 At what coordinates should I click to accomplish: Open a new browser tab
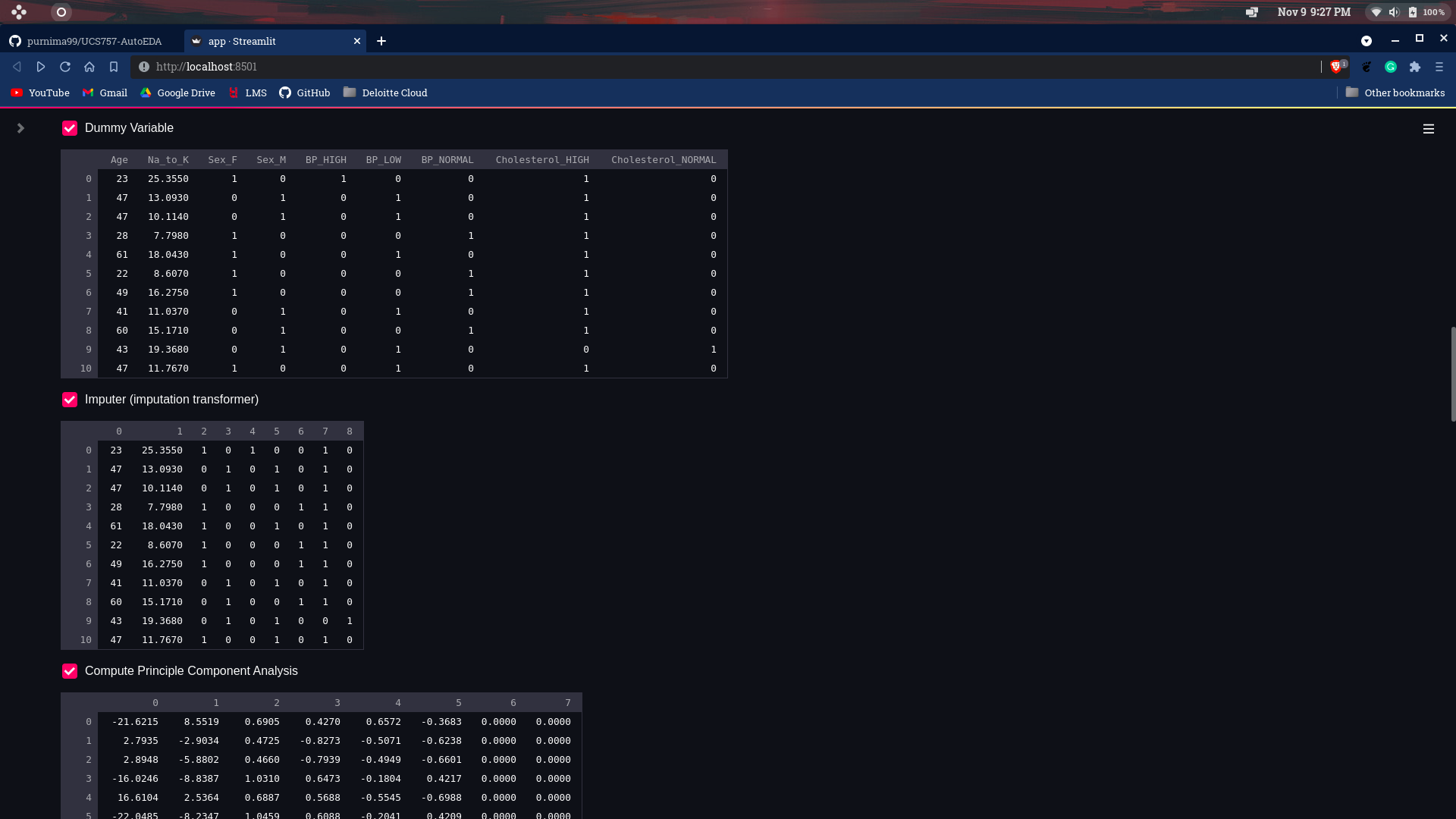coord(381,41)
